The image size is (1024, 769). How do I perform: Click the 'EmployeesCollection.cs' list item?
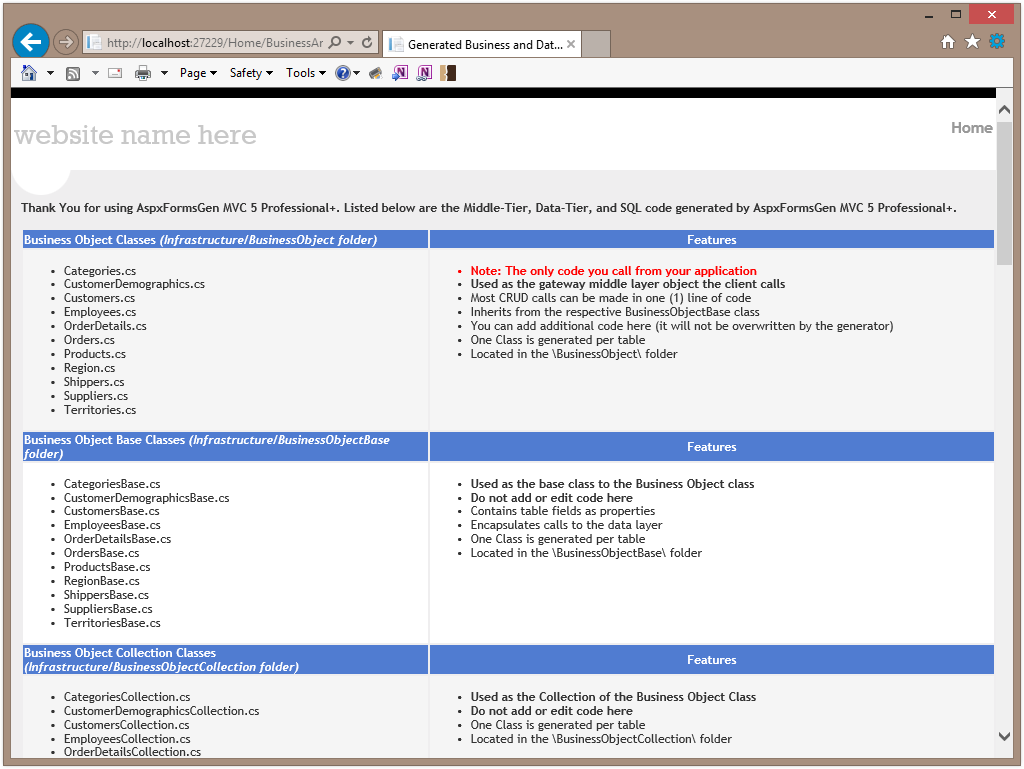(127, 739)
